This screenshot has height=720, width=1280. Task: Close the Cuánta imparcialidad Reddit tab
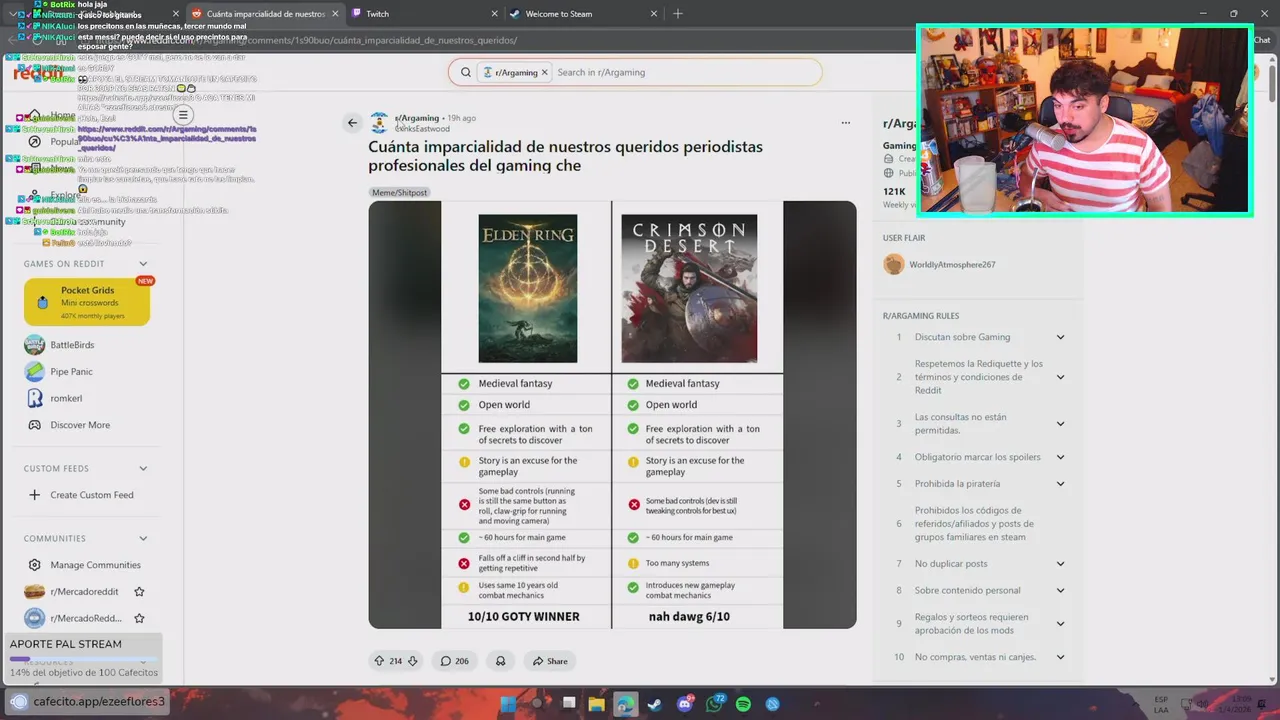[335, 14]
